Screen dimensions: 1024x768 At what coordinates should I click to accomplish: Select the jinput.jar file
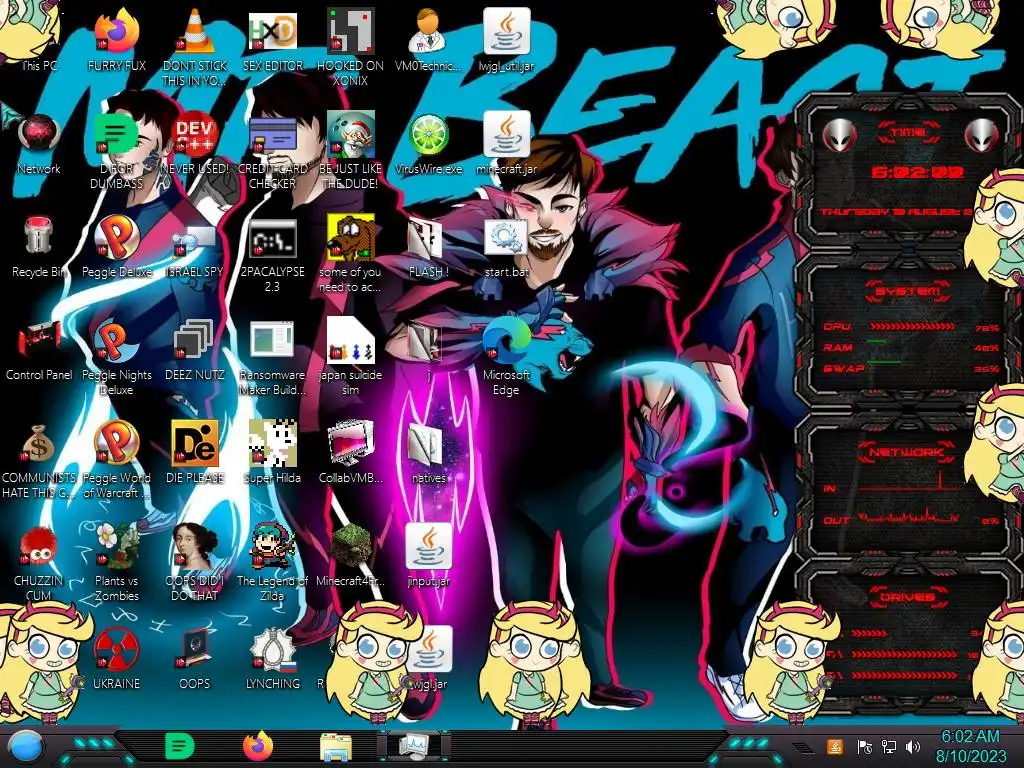pos(428,555)
